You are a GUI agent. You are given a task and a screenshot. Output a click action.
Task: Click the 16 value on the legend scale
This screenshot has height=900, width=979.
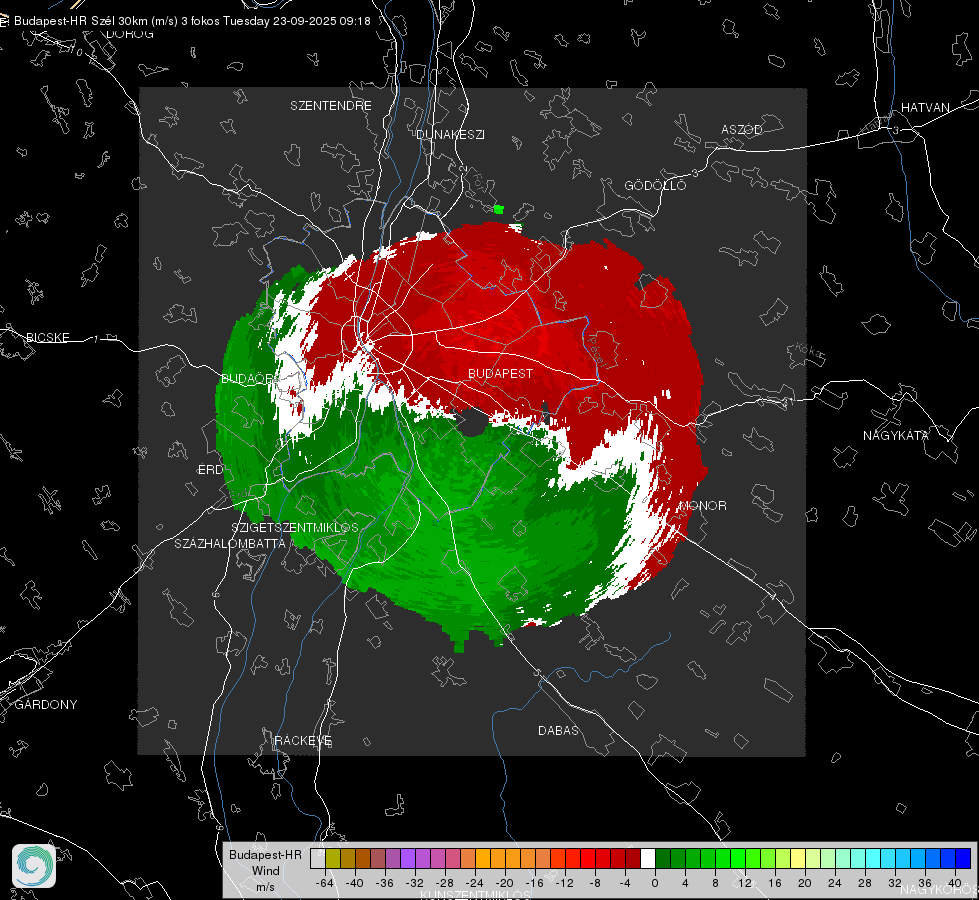[x=775, y=883]
